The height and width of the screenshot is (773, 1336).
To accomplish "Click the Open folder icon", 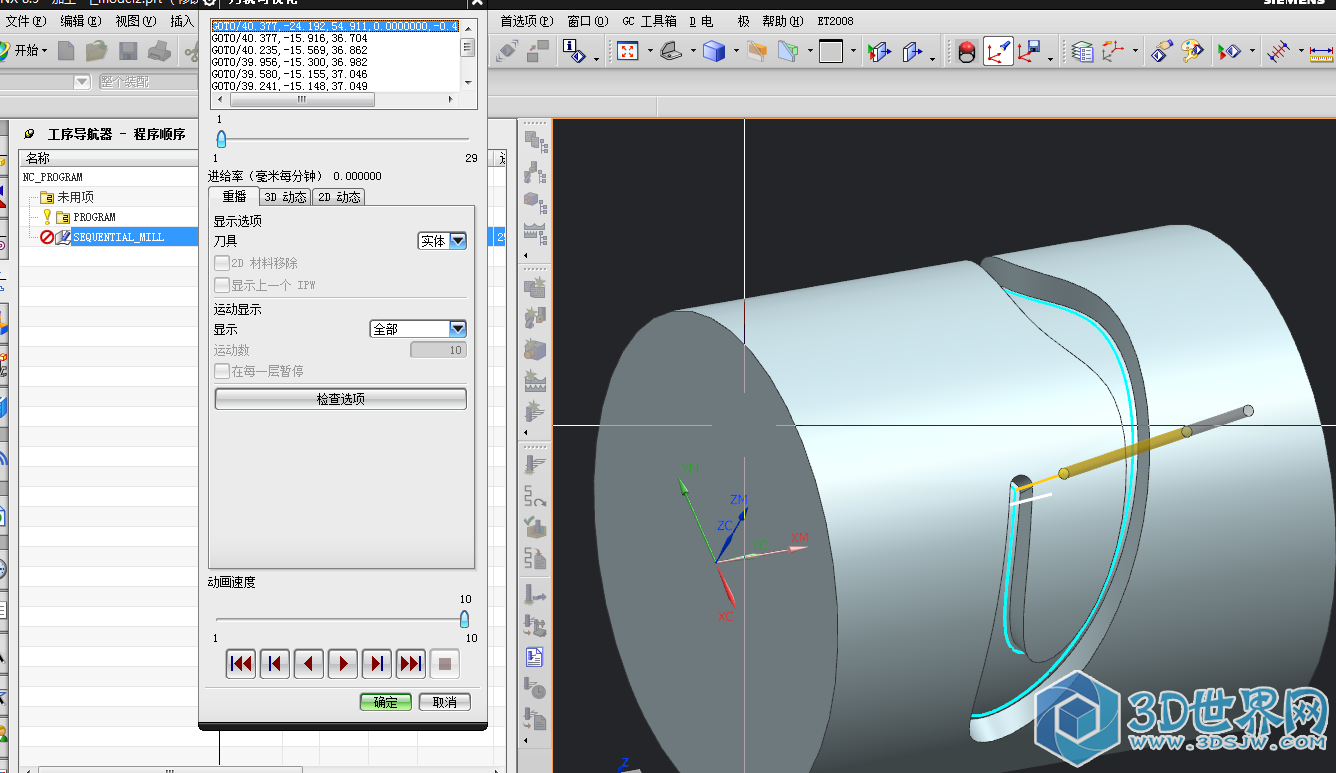I will pyautogui.click(x=97, y=51).
